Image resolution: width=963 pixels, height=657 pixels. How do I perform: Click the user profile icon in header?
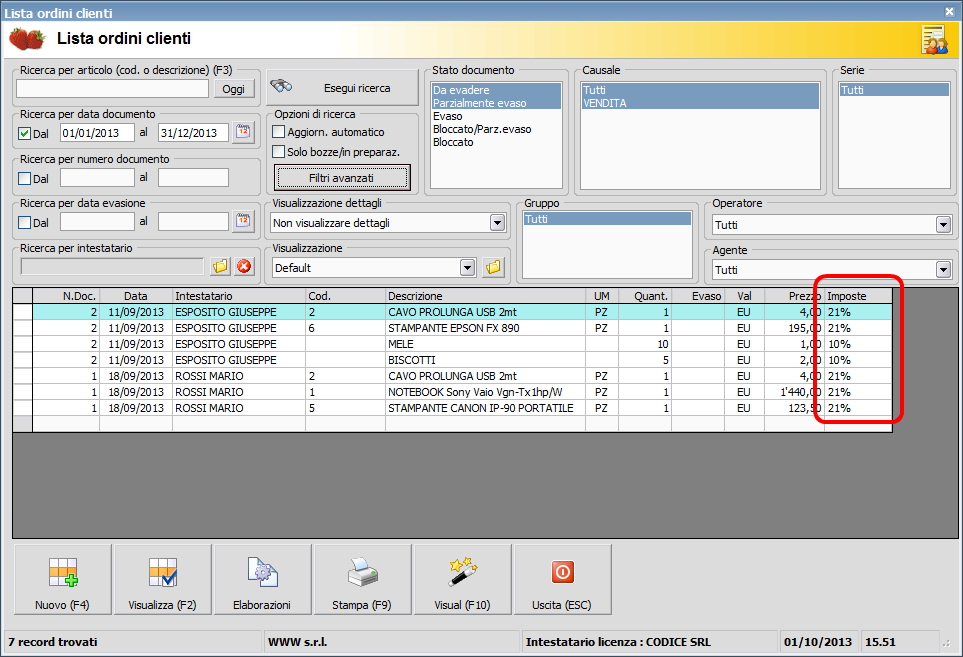[x=934, y=39]
